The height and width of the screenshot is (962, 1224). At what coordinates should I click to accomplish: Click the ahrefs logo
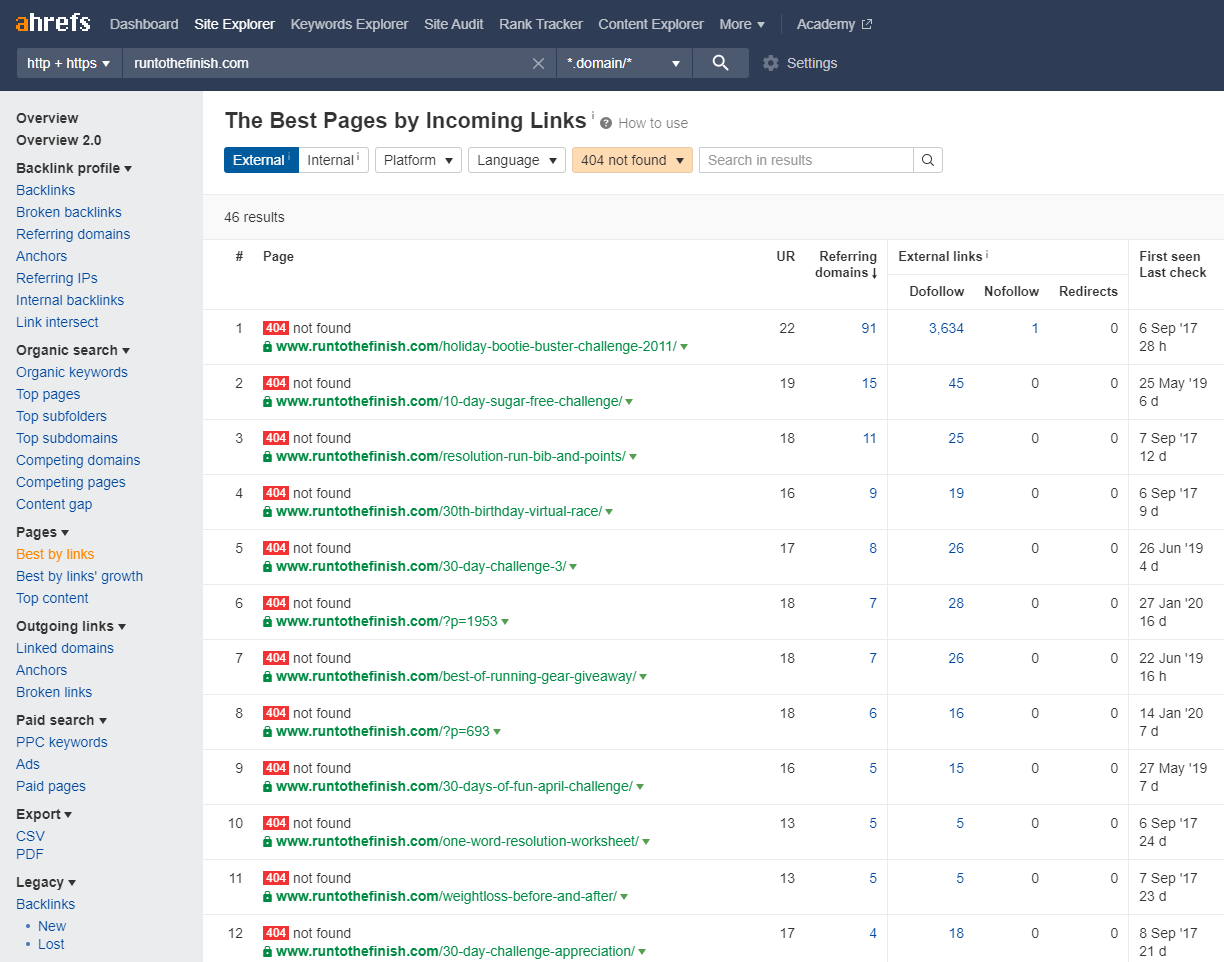coord(53,23)
